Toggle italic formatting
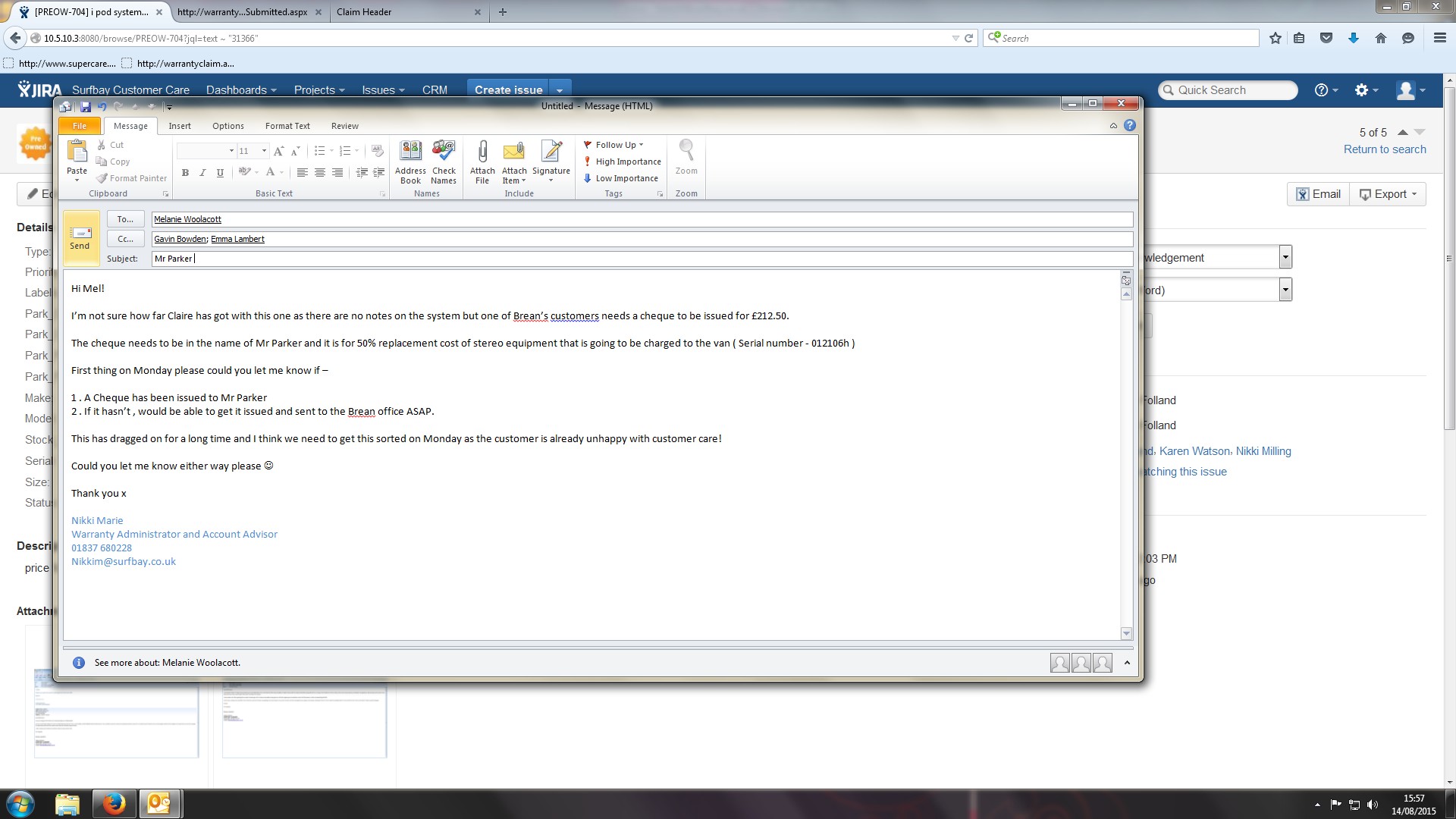The width and height of the screenshot is (1456, 819). coord(202,173)
